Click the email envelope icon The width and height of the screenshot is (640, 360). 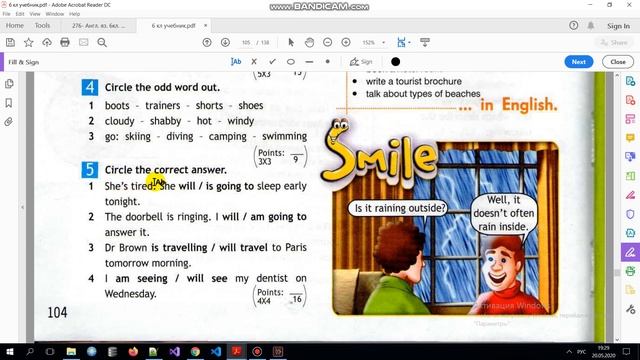pyautogui.click(x=84, y=42)
